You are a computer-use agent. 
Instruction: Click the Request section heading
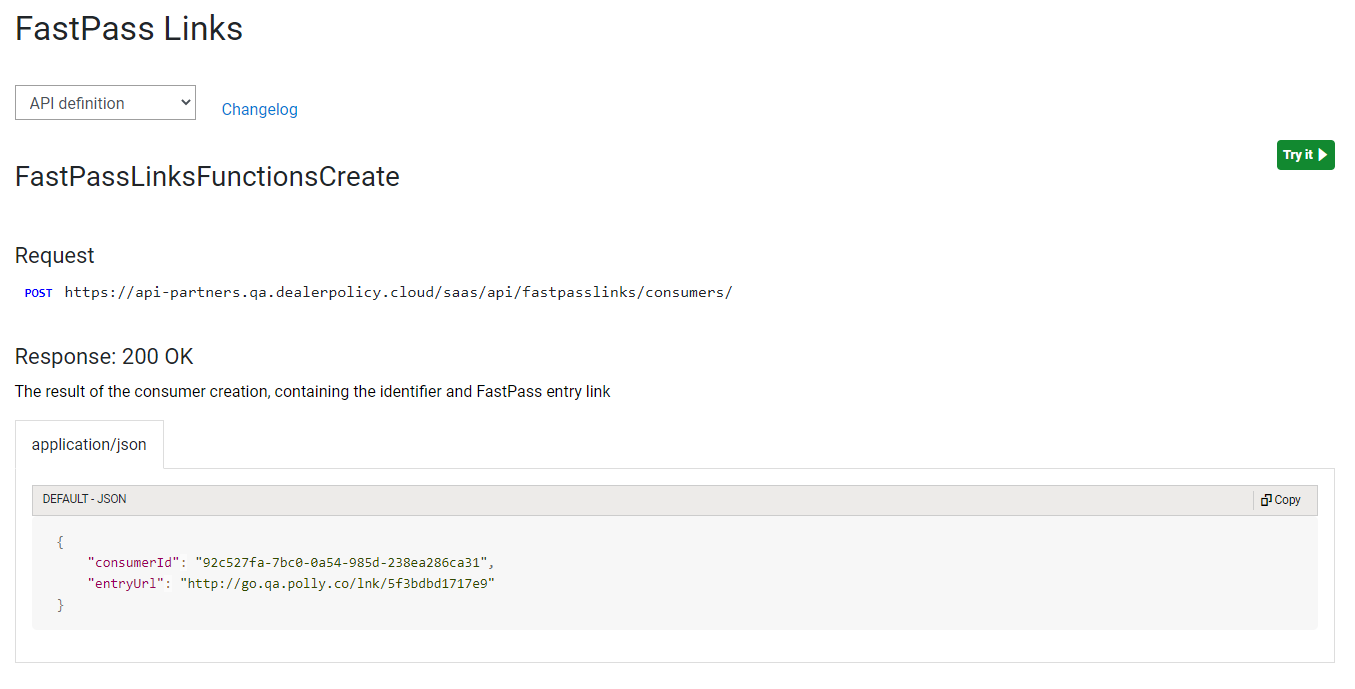(x=54, y=255)
